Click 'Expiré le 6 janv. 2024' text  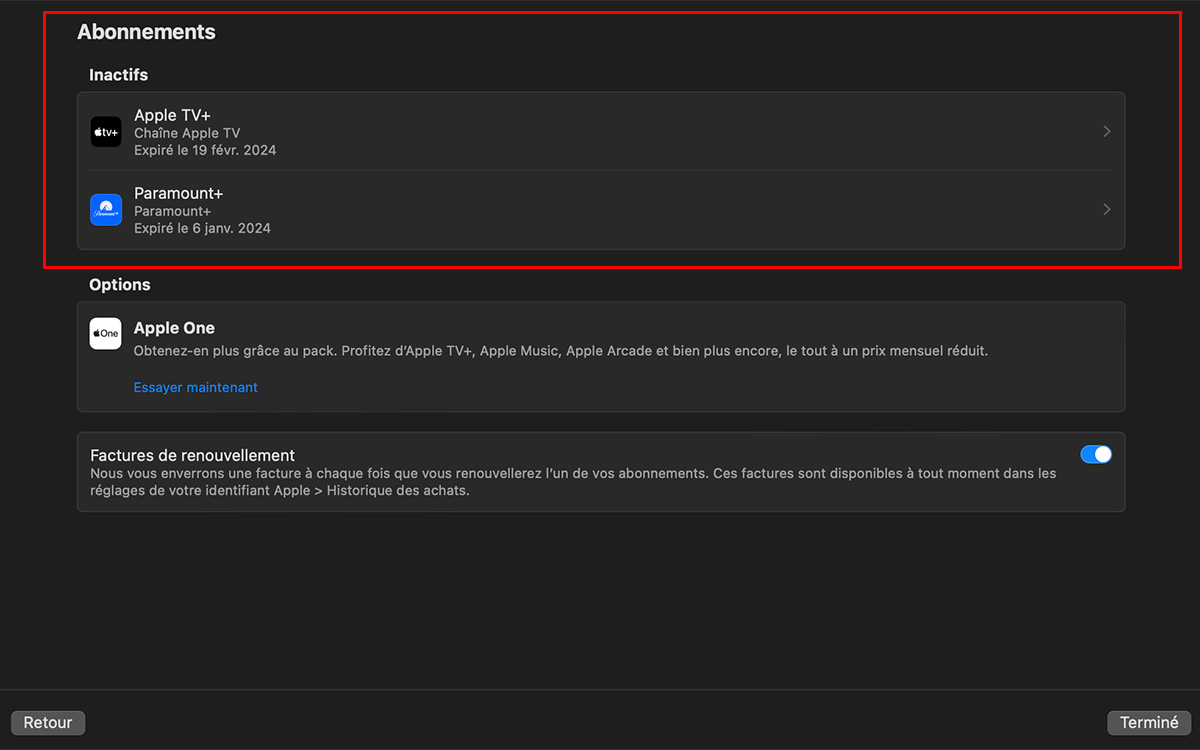pos(202,229)
